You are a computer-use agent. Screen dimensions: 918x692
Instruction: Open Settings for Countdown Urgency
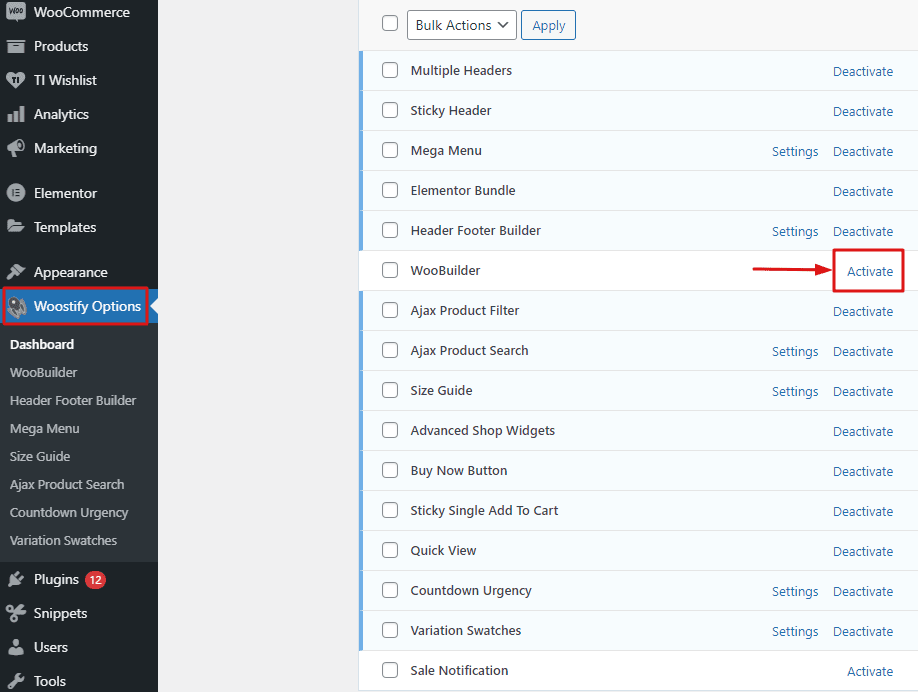pos(795,591)
